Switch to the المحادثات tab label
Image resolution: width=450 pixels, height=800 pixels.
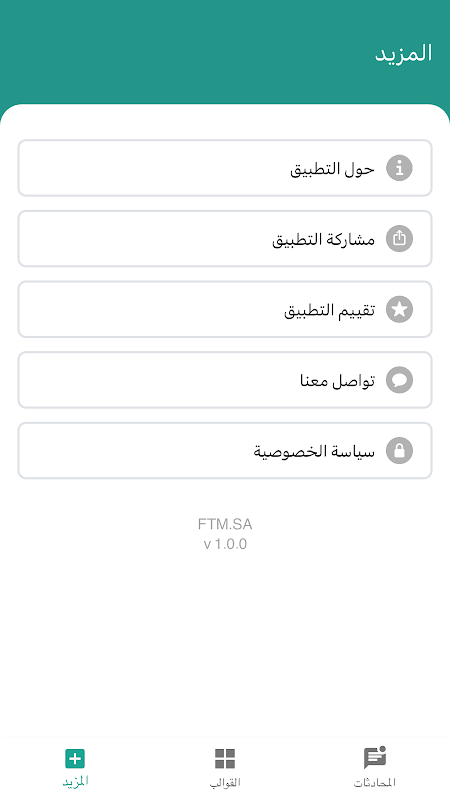[x=374, y=782]
